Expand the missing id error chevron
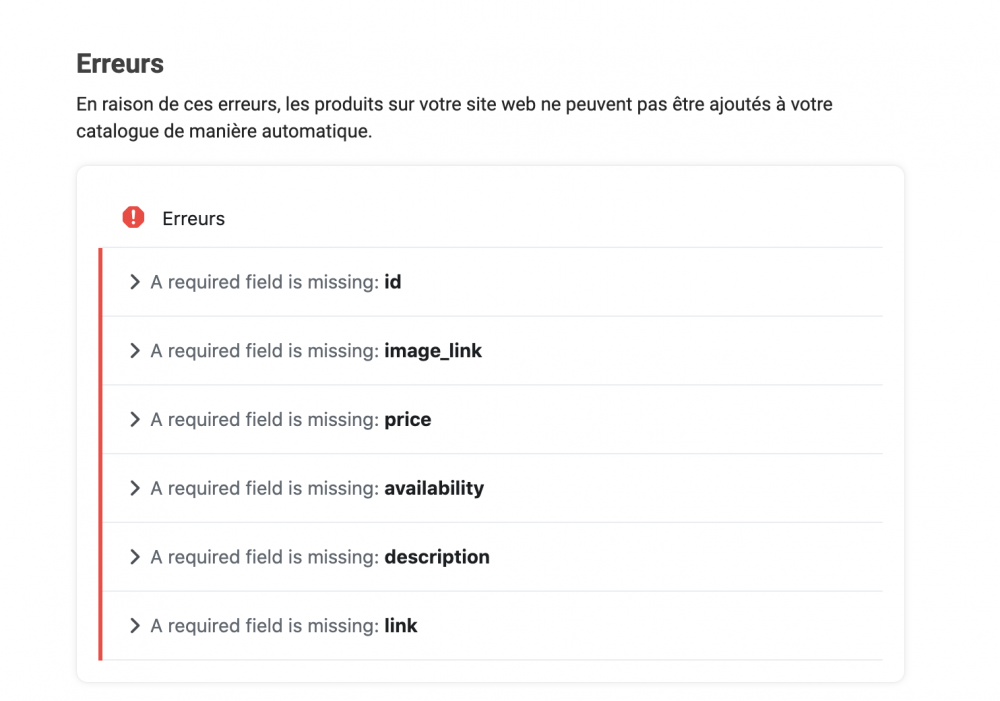1000x701 pixels. click(x=134, y=282)
